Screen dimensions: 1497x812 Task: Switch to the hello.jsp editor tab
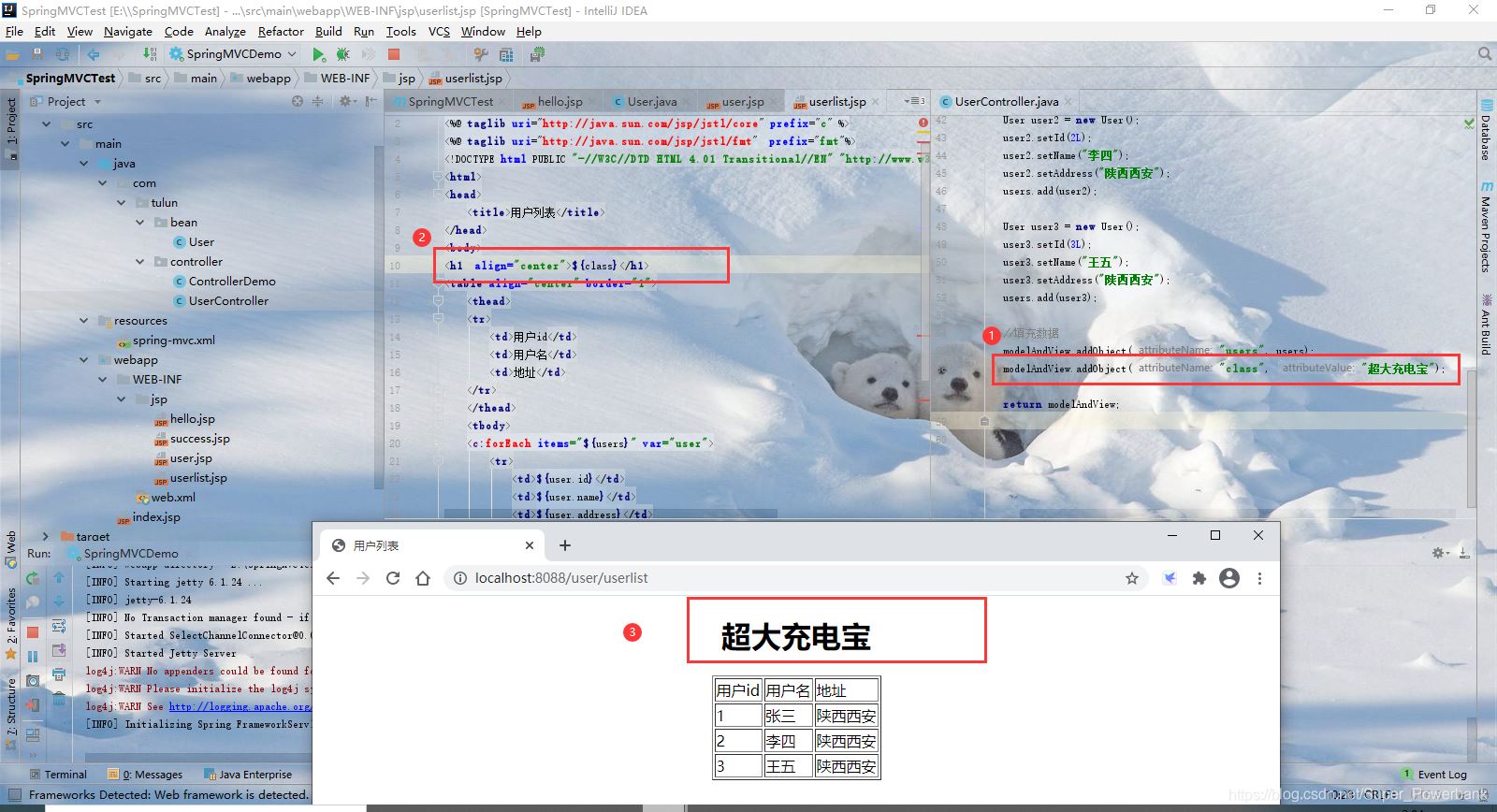tap(560, 101)
